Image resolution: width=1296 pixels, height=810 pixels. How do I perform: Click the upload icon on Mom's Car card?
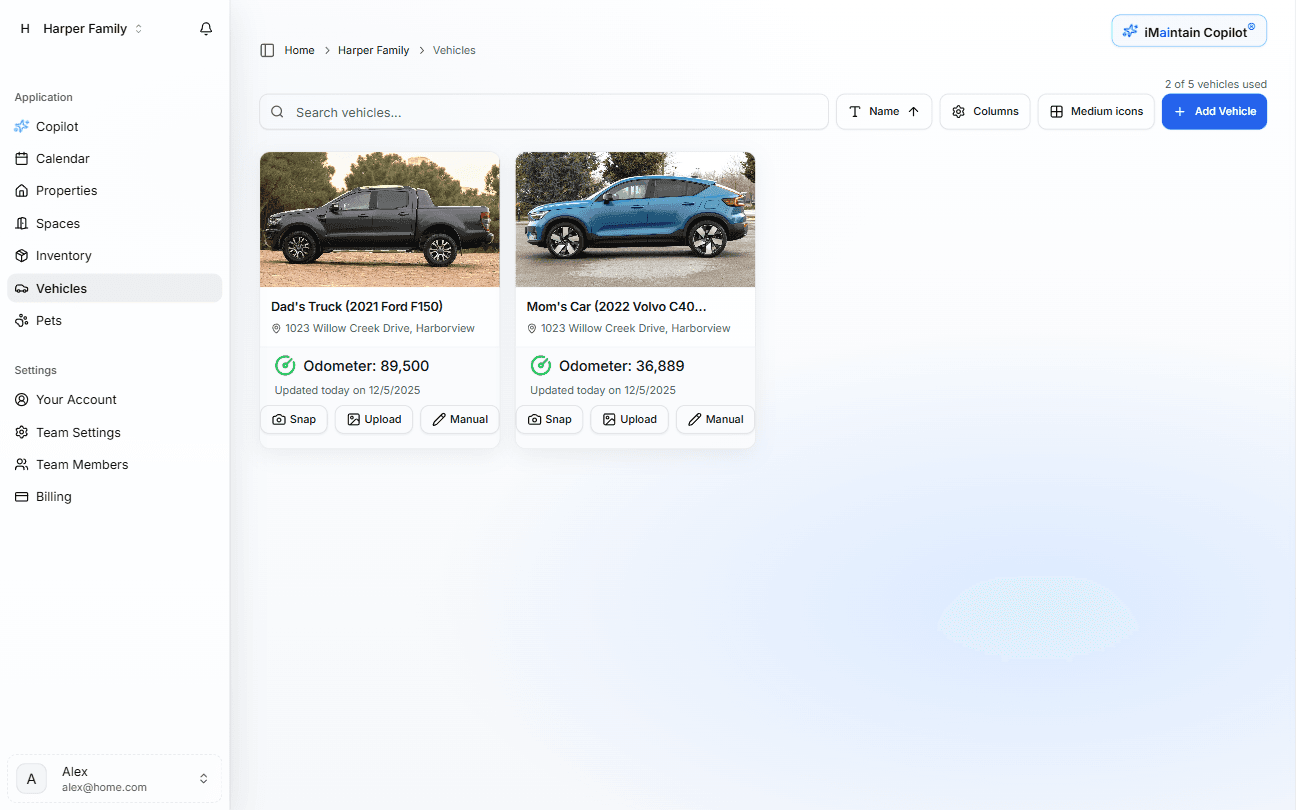pyautogui.click(x=607, y=419)
